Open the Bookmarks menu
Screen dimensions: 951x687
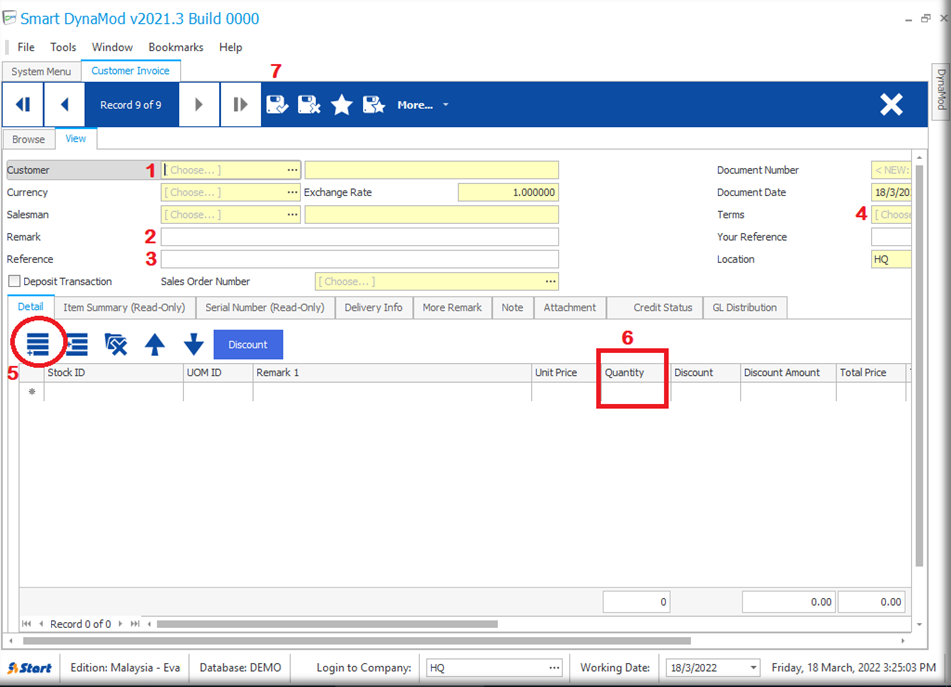176,47
